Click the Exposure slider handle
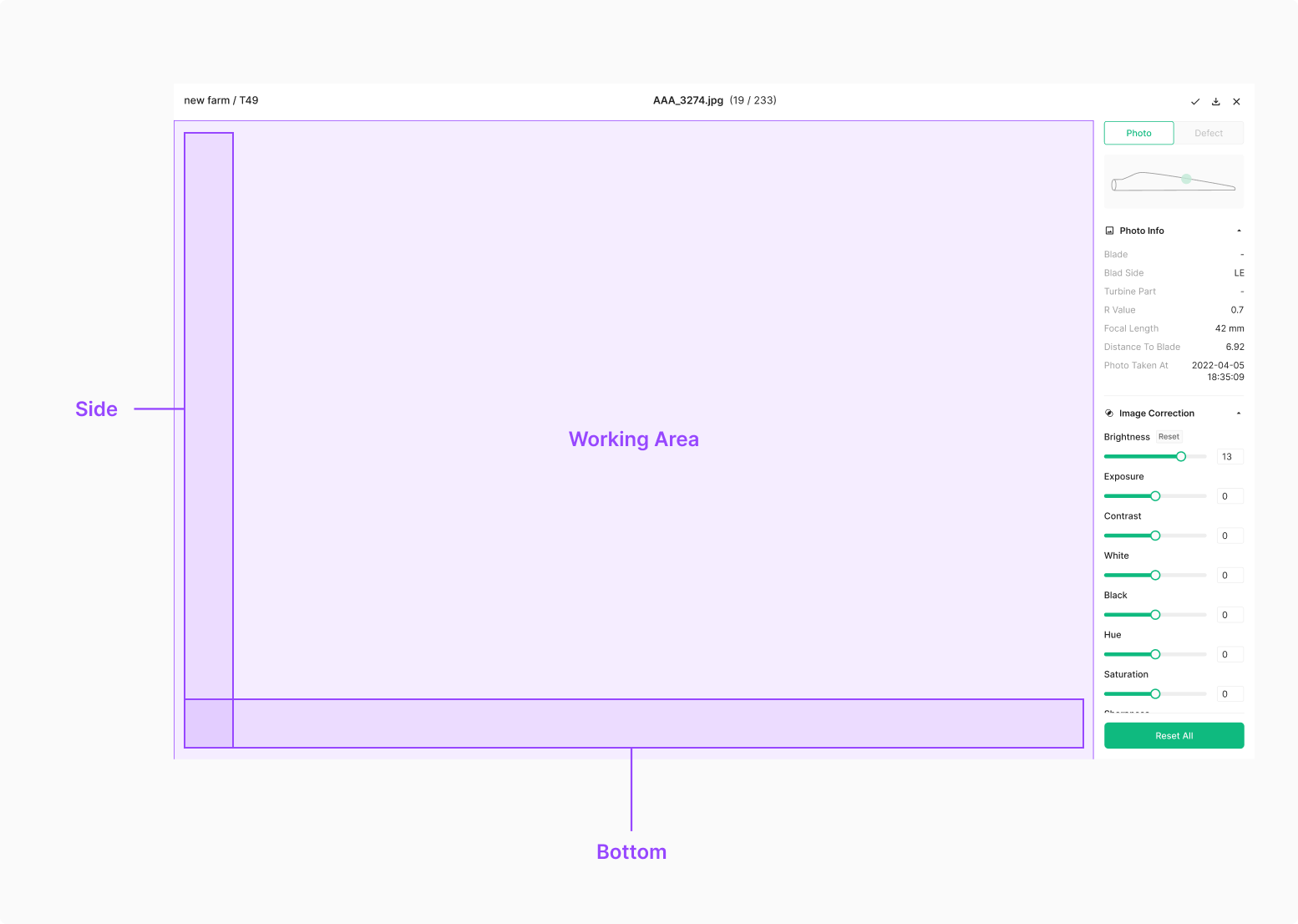 tap(1155, 496)
